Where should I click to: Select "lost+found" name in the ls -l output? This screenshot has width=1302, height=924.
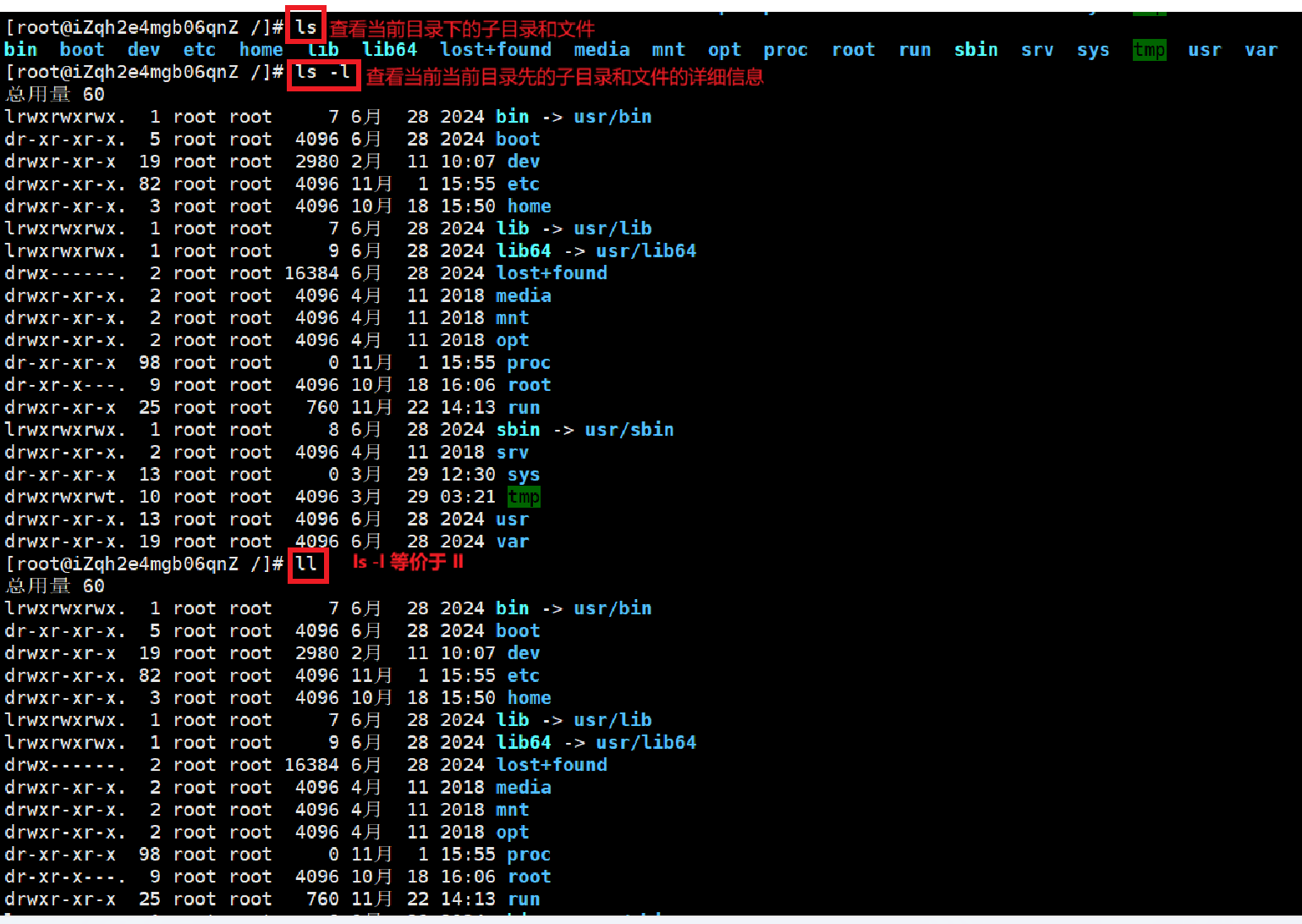click(x=552, y=273)
